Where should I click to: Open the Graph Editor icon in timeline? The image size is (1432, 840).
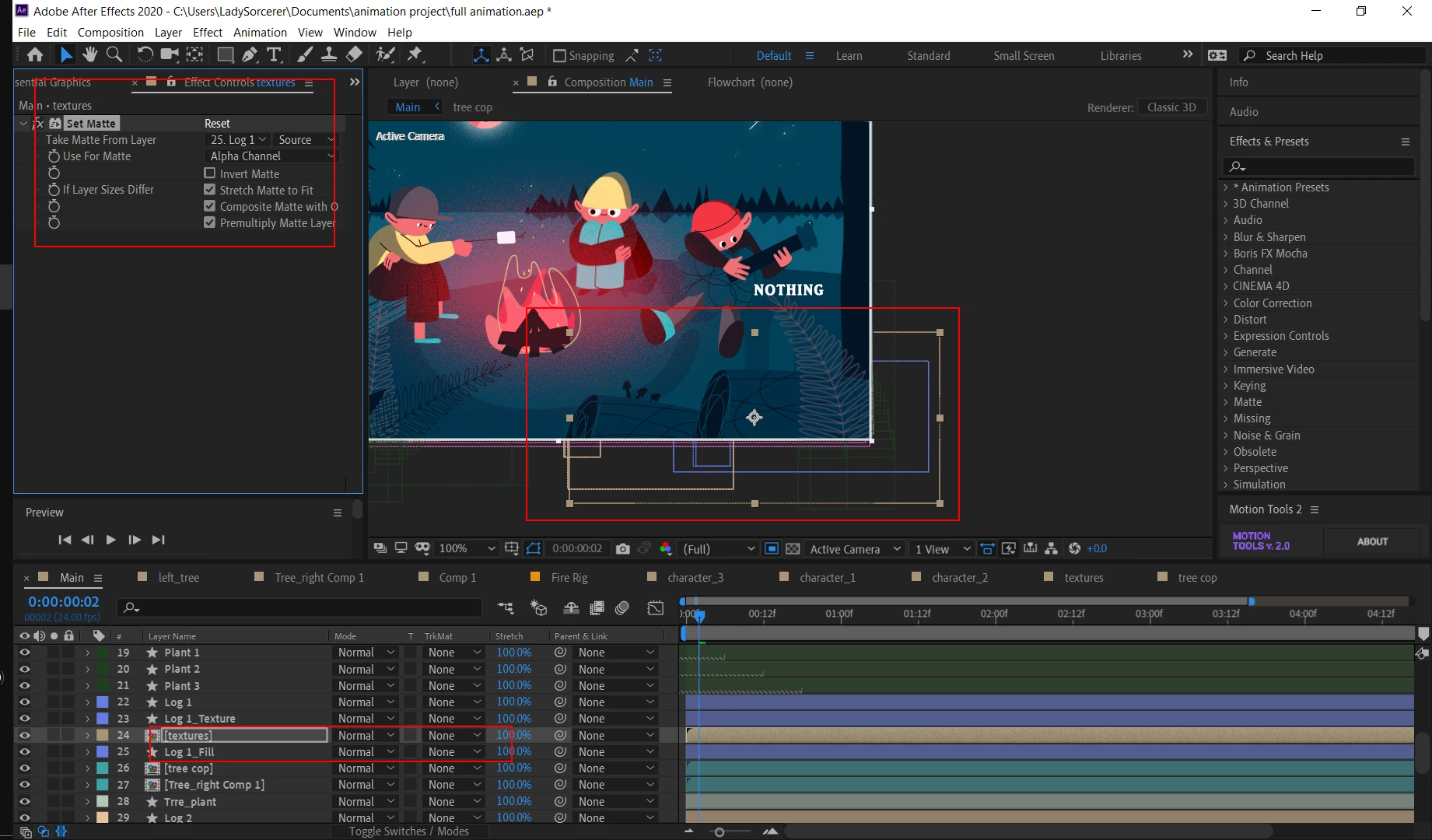click(655, 608)
